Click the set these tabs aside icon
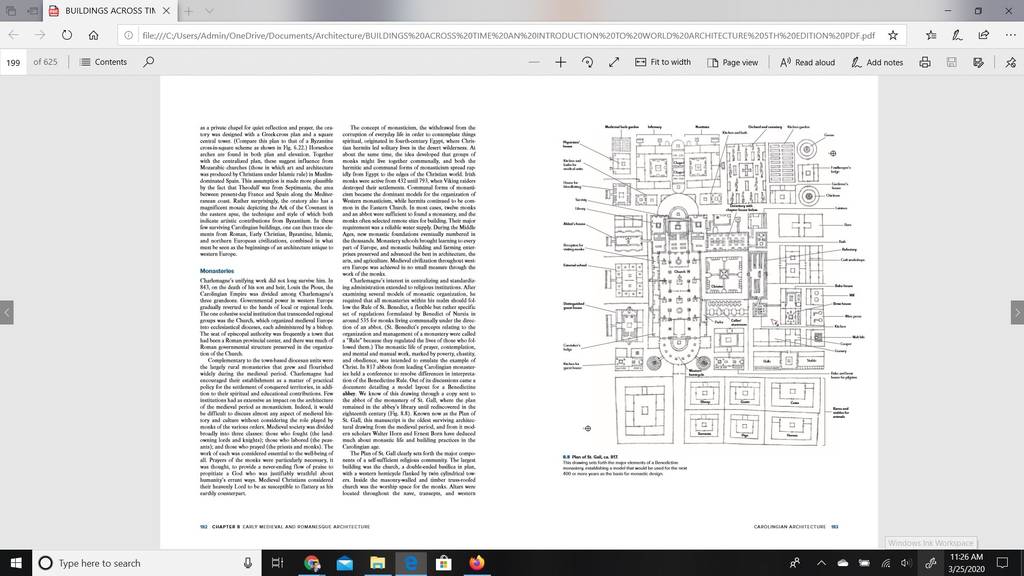 pyautogui.click(x=32, y=11)
